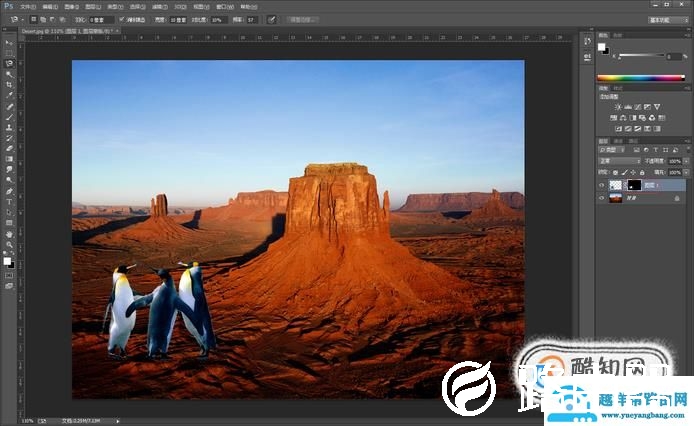Screen dimensions: 694x426
Task: Select the Lasso tool in toolbox
Action: [9, 64]
